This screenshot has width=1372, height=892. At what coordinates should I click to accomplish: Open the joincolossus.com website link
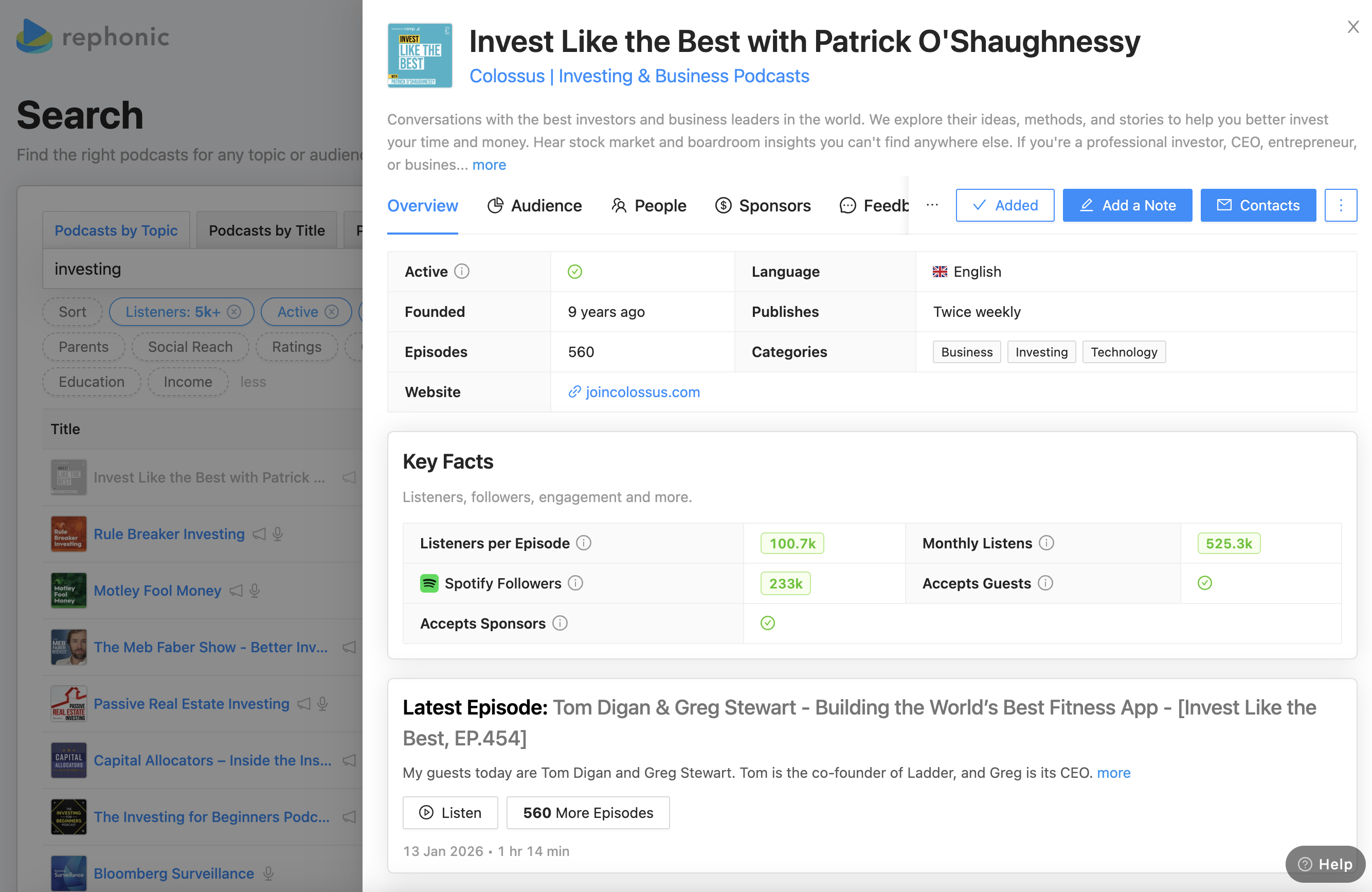point(642,392)
